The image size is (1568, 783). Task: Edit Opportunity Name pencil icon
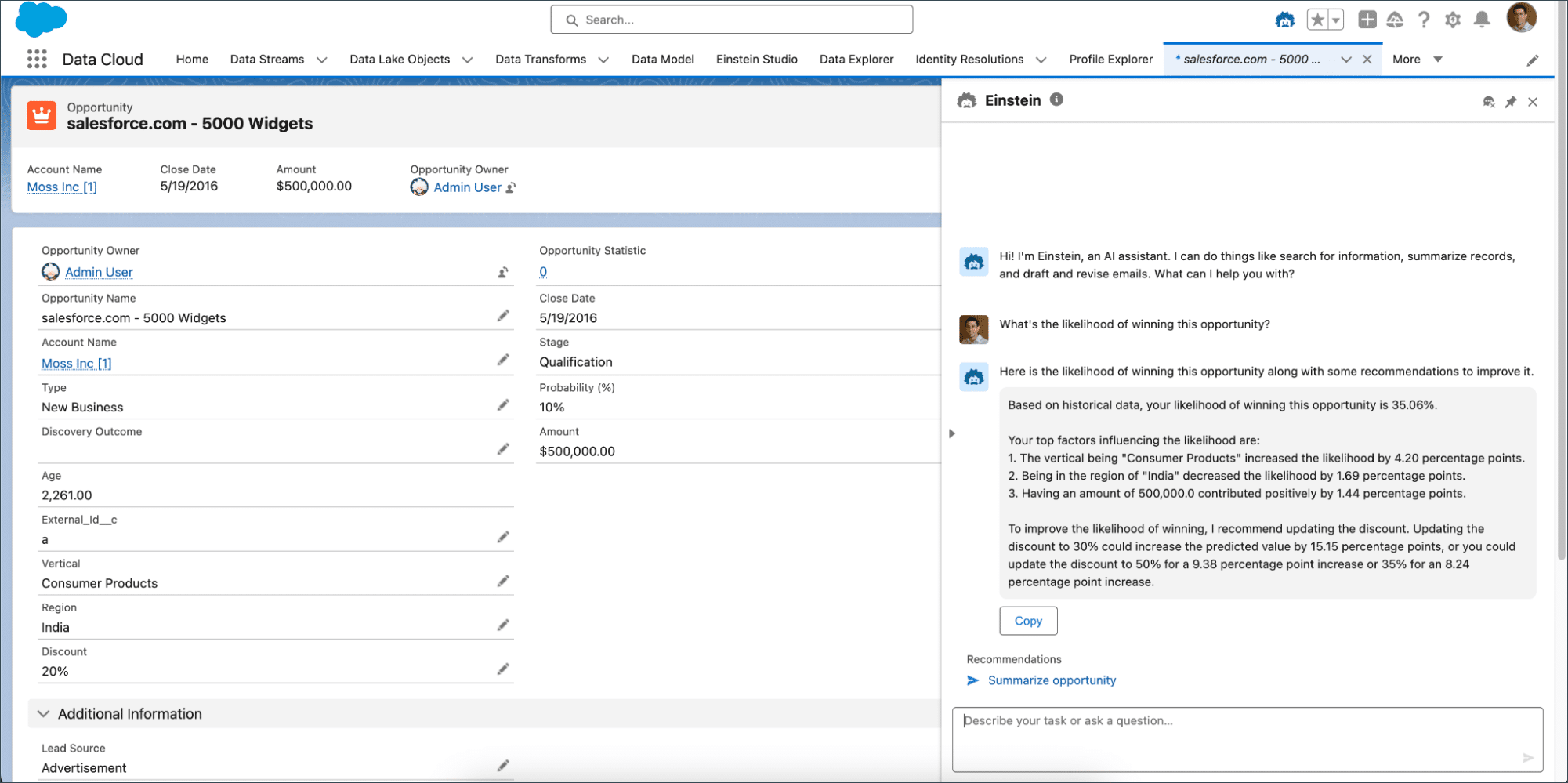coord(503,316)
